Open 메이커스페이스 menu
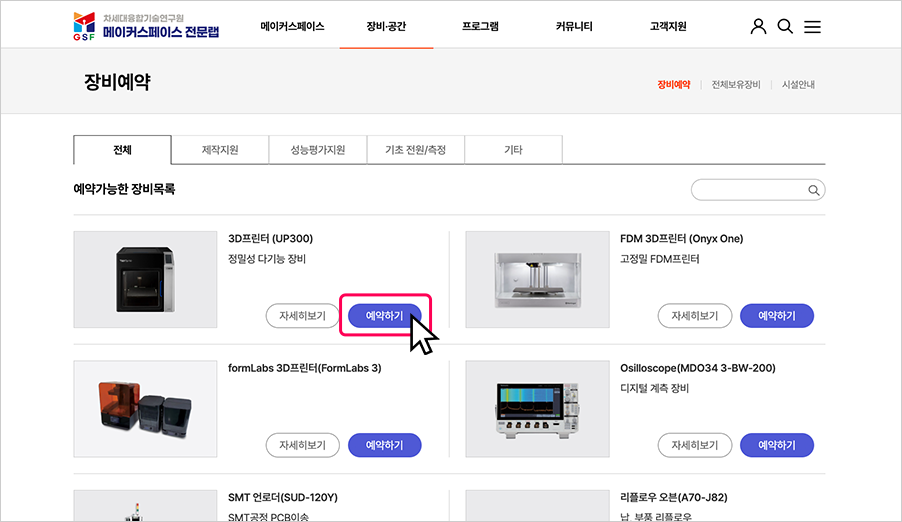This screenshot has height=522, width=902. pyautogui.click(x=292, y=26)
